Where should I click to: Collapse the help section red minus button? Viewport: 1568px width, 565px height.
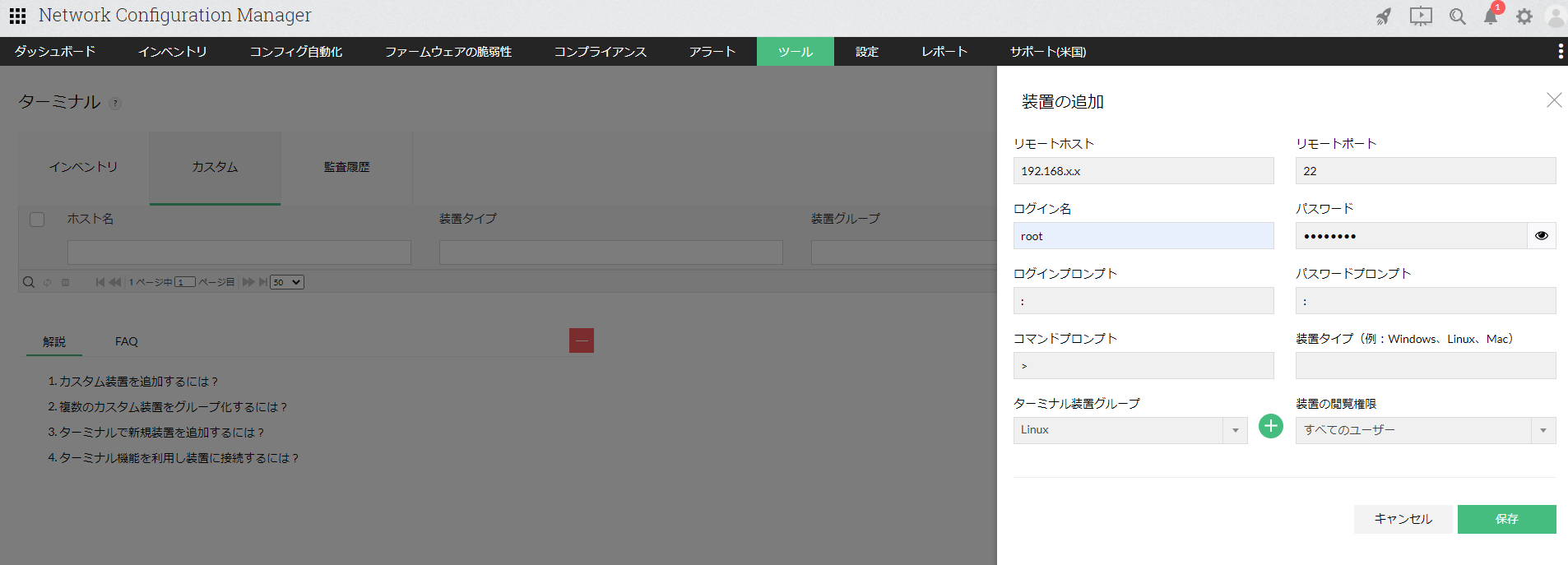pyautogui.click(x=582, y=340)
